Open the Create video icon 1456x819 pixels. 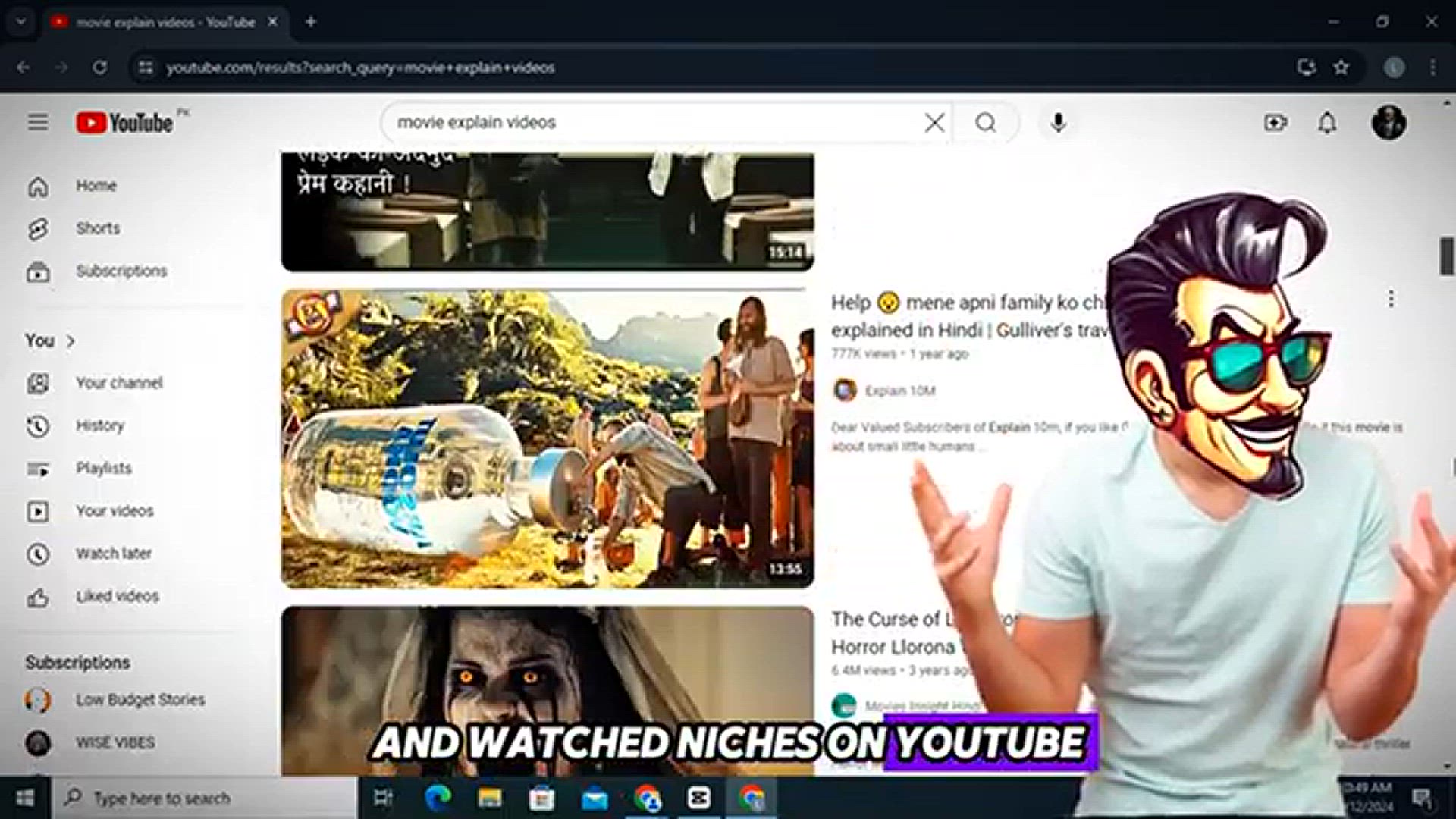pos(1276,122)
